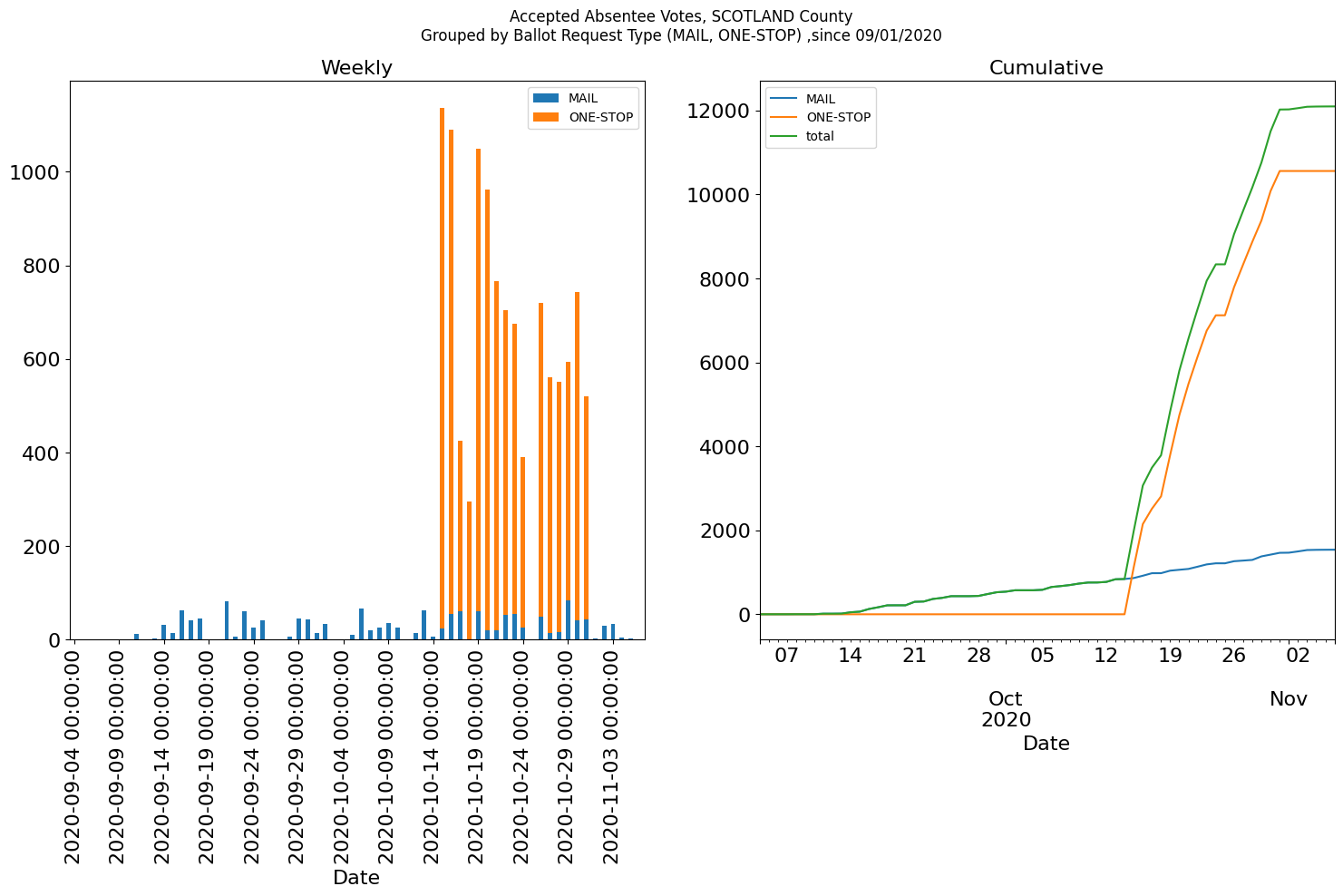Click the '2020-09-04 00:00:00' x-axis label

73,755
